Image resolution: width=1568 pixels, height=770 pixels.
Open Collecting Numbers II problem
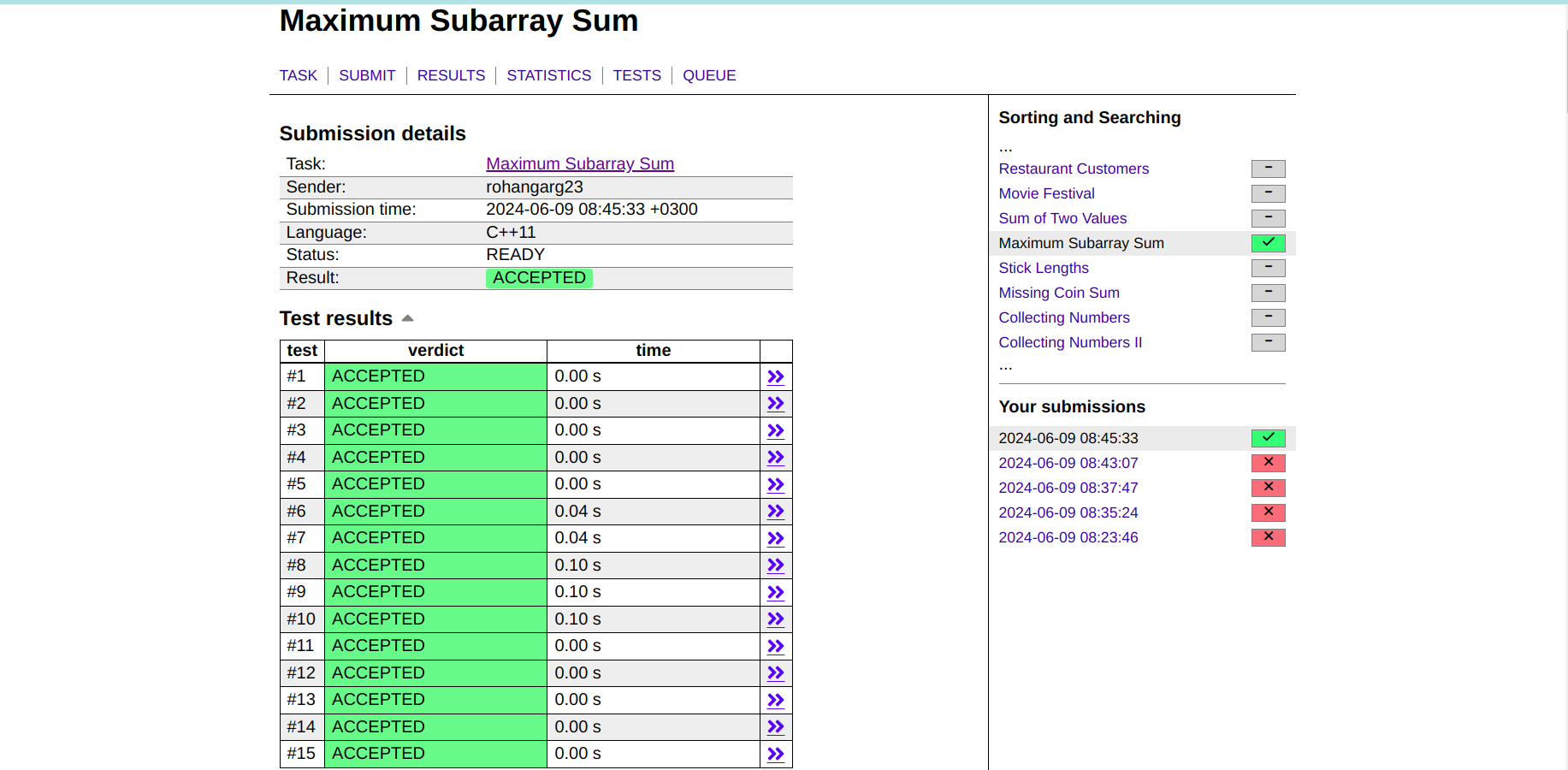click(1070, 342)
